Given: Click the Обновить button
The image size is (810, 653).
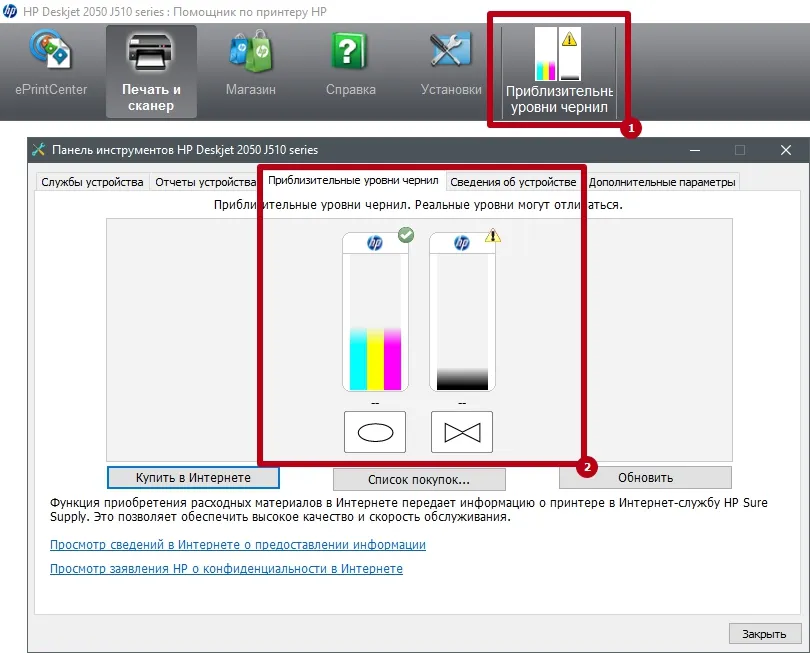Looking at the screenshot, I should click(645, 477).
